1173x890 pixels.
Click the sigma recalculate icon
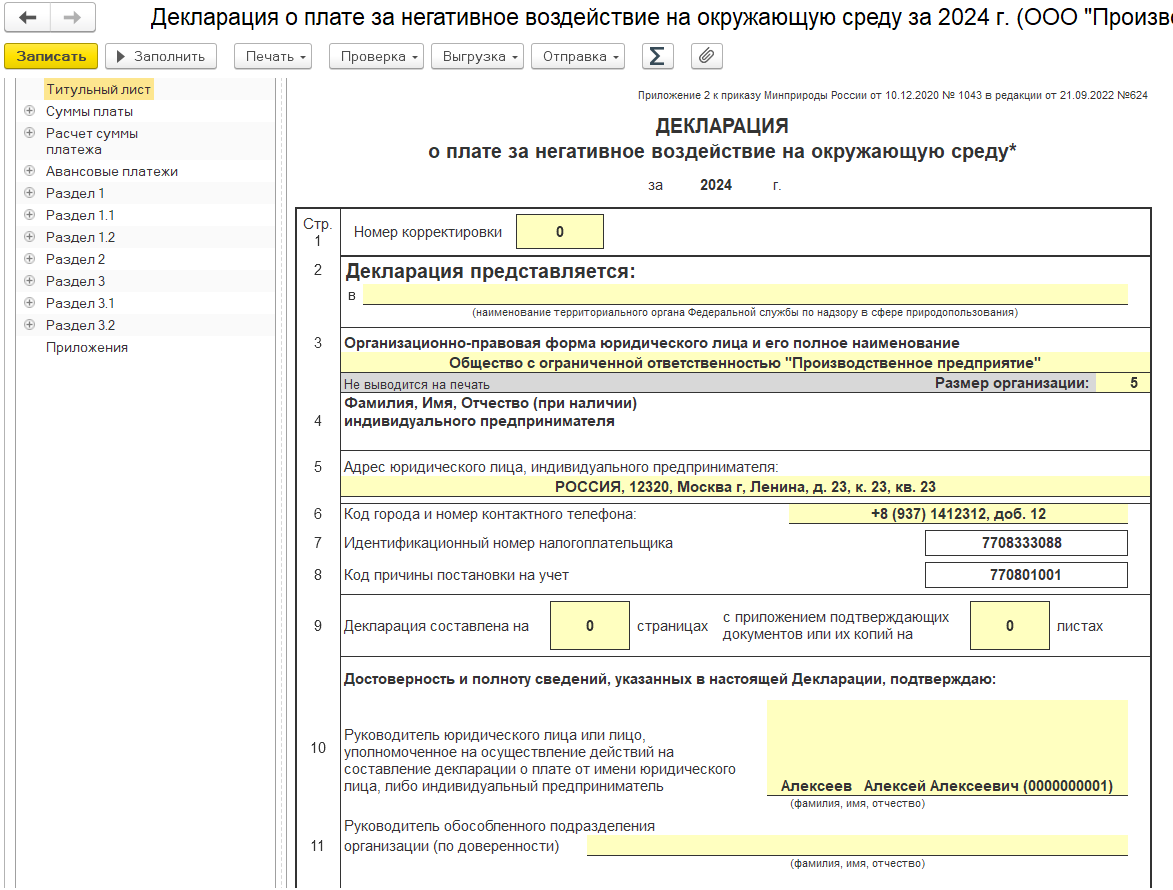tap(656, 57)
